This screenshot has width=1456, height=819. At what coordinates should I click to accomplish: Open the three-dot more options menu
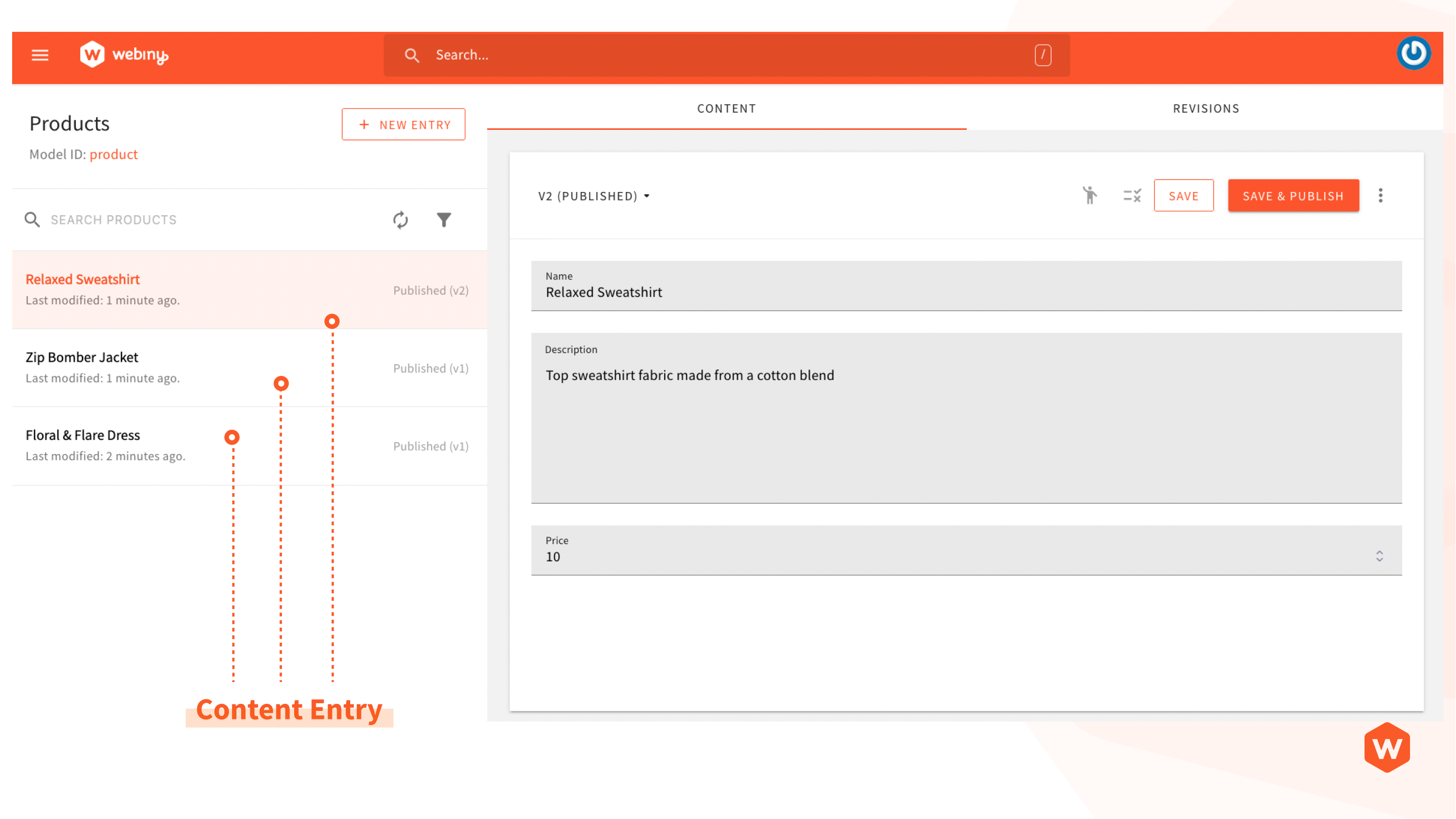click(1380, 196)
